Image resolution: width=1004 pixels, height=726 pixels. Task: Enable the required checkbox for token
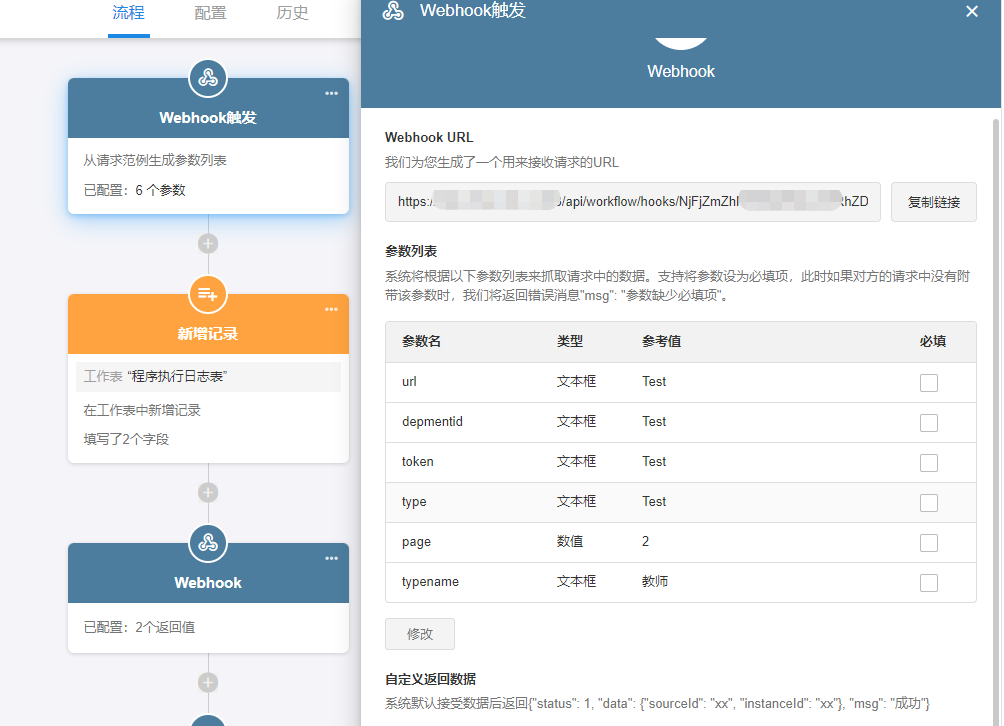[x=929, y=462]
